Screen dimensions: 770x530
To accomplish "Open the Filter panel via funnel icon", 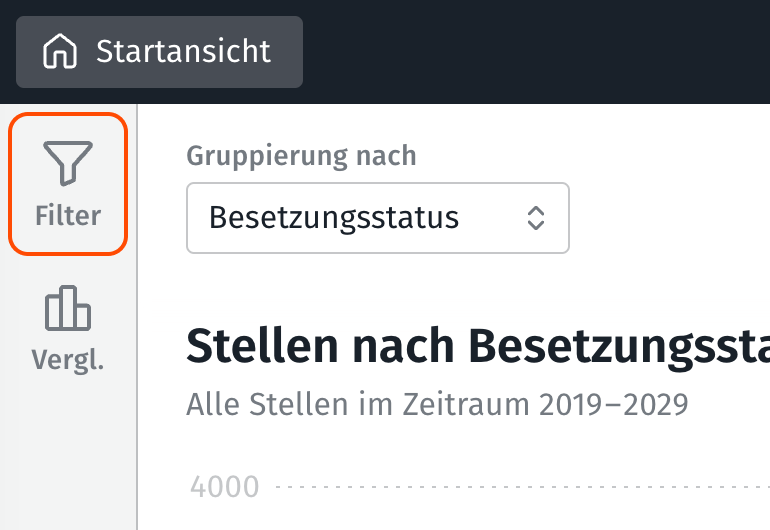I will pyautogui.click(x=68, y=162).
